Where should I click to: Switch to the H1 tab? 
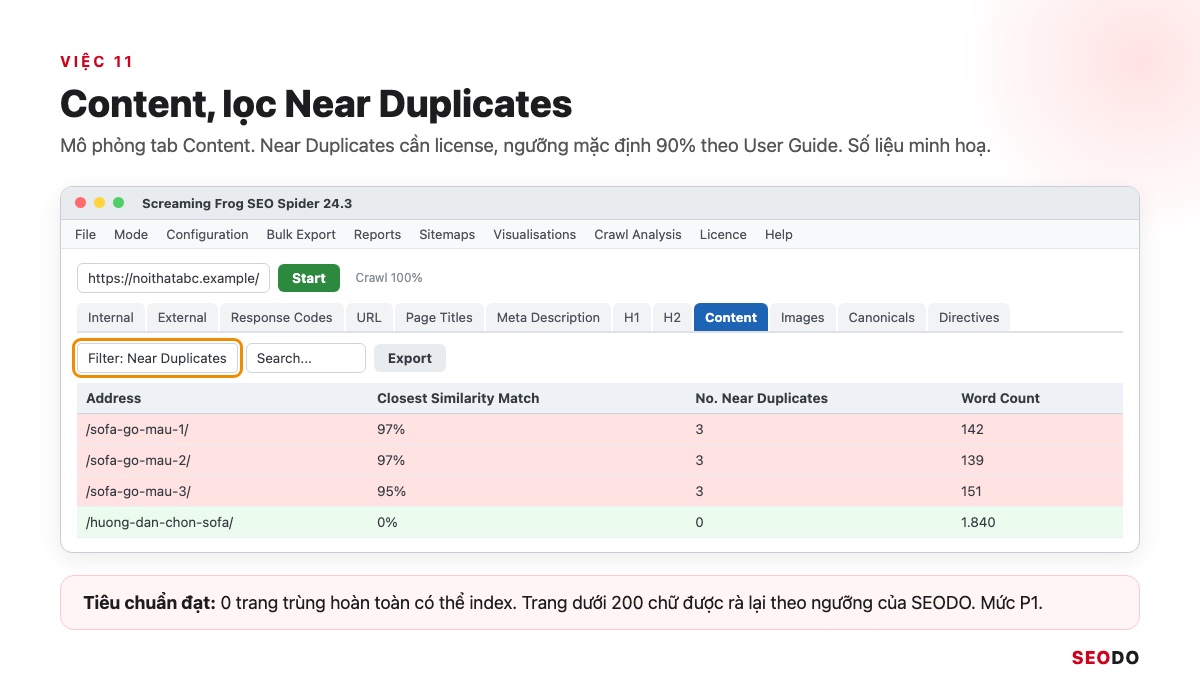pos(632,317)
